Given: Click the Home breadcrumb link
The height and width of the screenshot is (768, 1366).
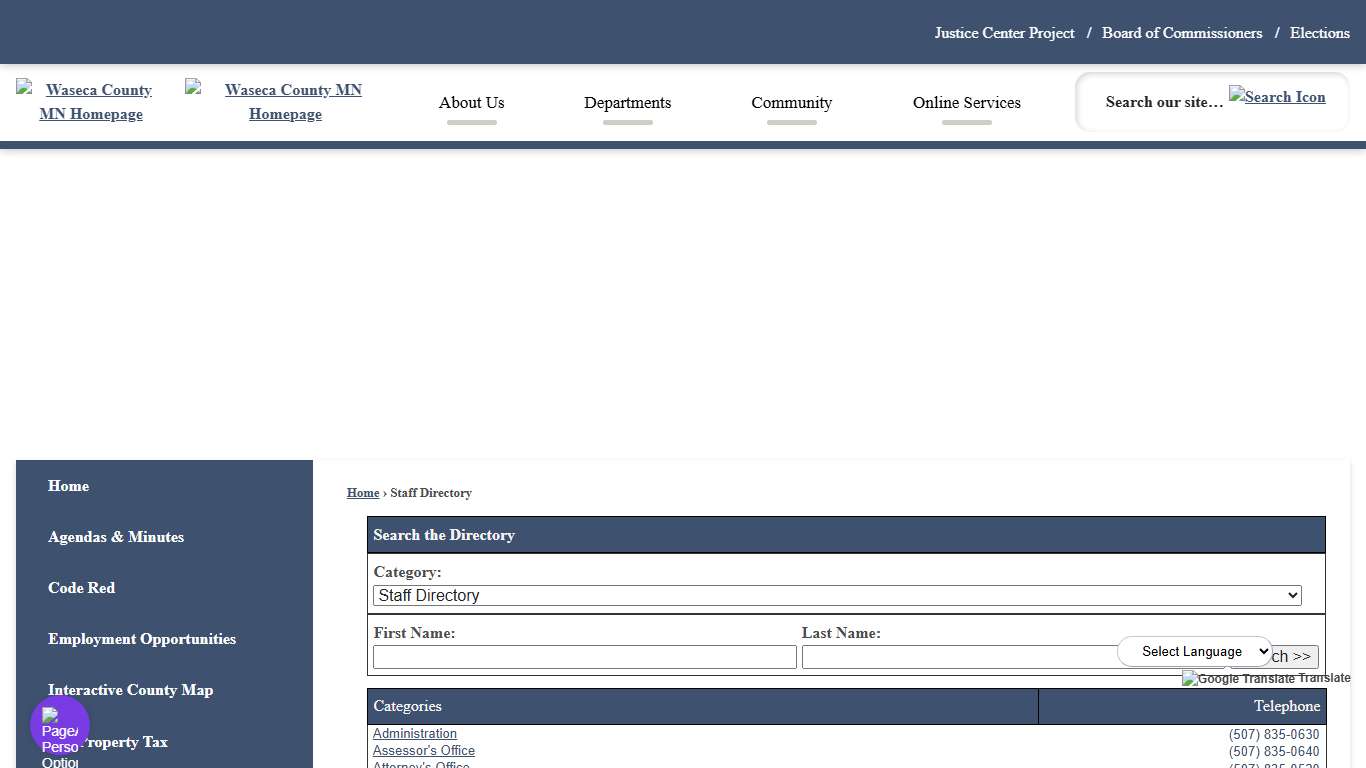Looking at the screenshot, I should click(x=362, y=492).
